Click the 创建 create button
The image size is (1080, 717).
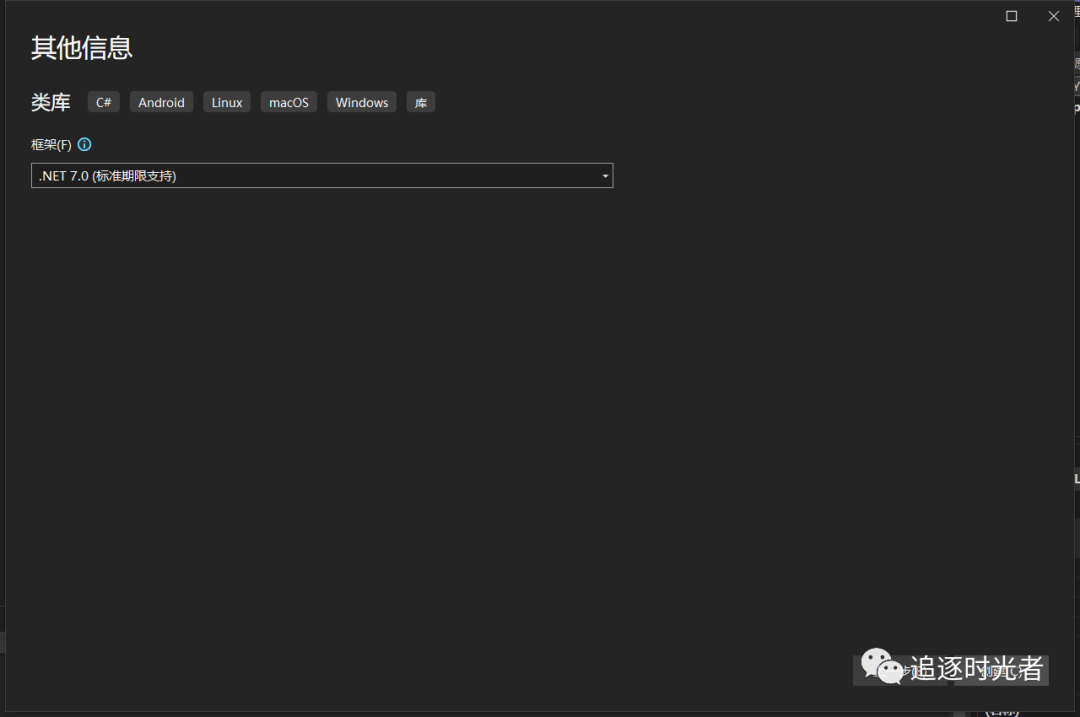point(1001,670)
